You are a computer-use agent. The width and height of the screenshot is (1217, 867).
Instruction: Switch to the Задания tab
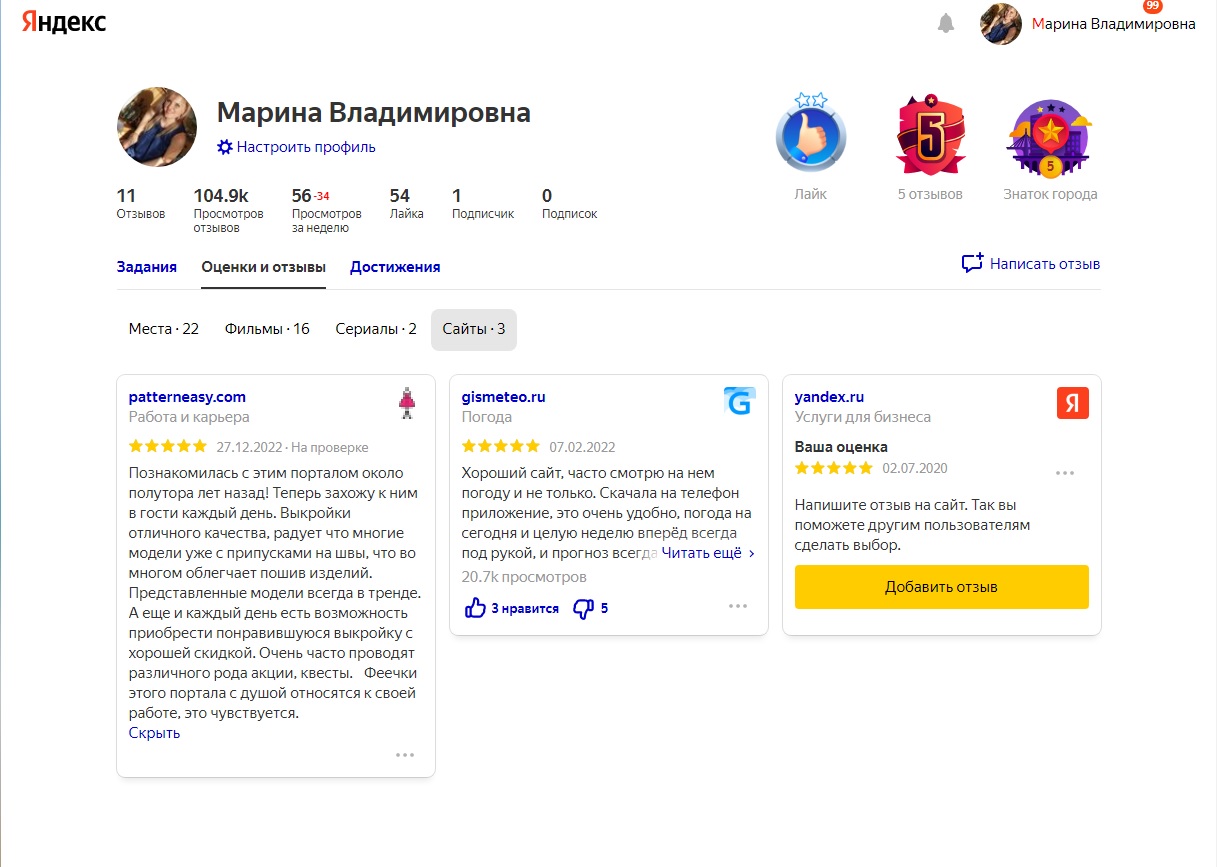point(147,267)
